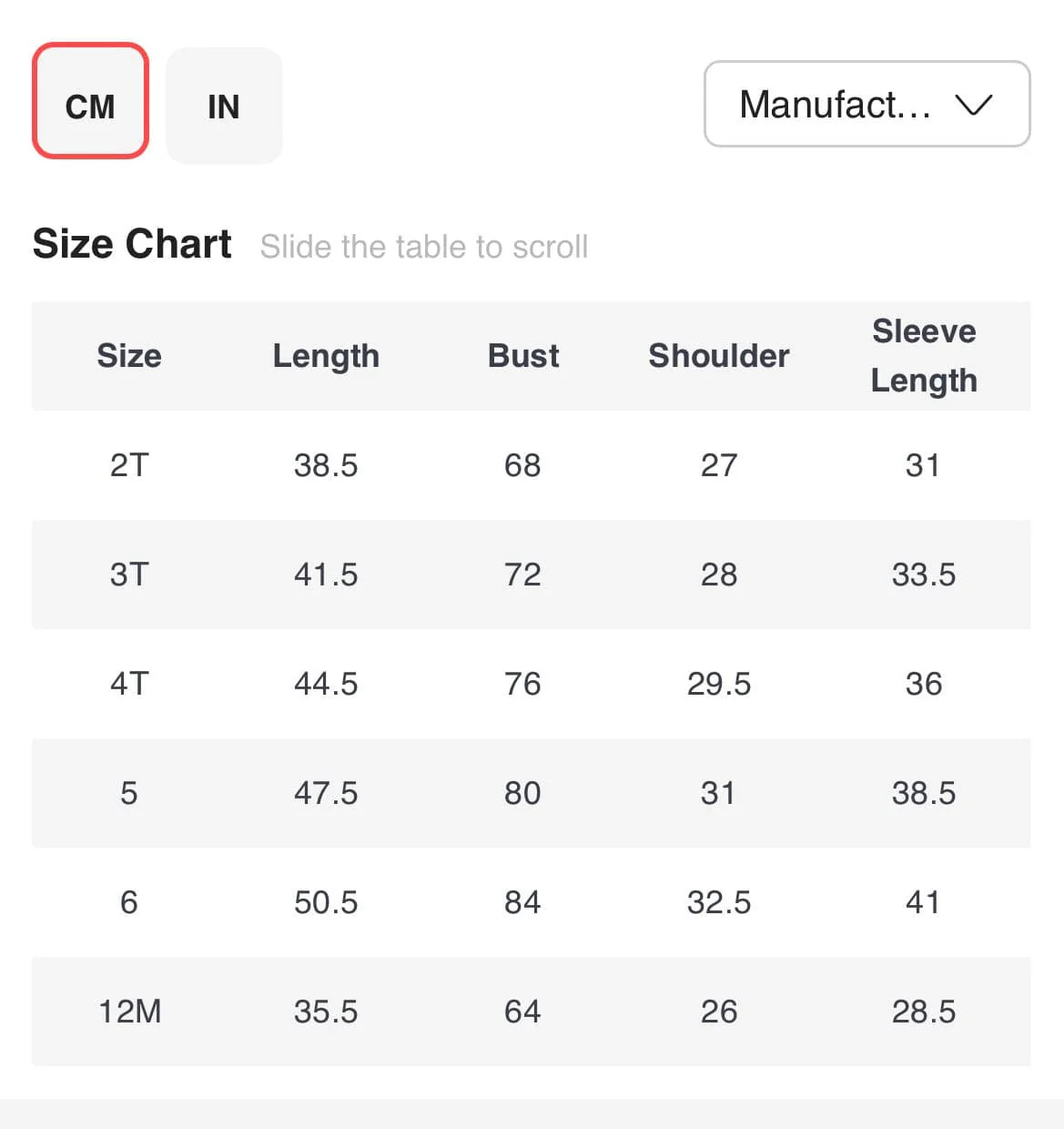Switch size units to CM
Screen dimensions: 1064x1129
tap(90, 102)
